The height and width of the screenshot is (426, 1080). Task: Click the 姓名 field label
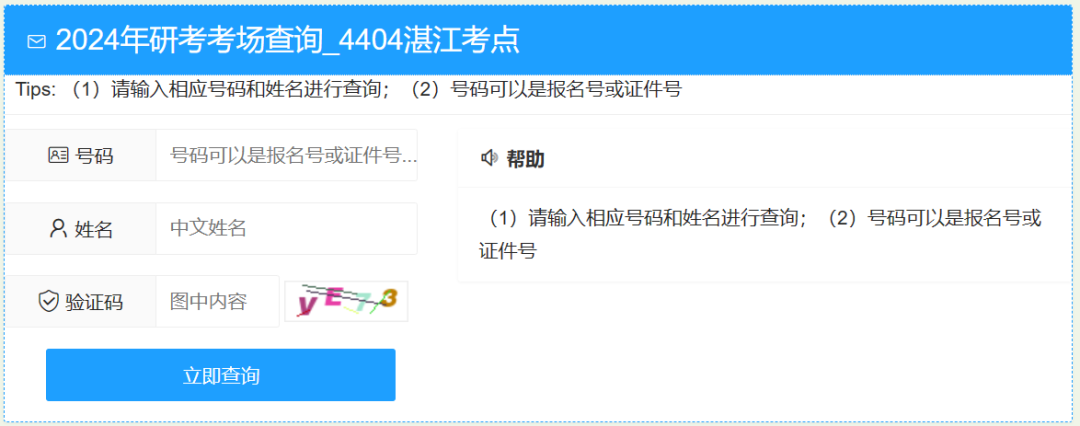(94, 229)
